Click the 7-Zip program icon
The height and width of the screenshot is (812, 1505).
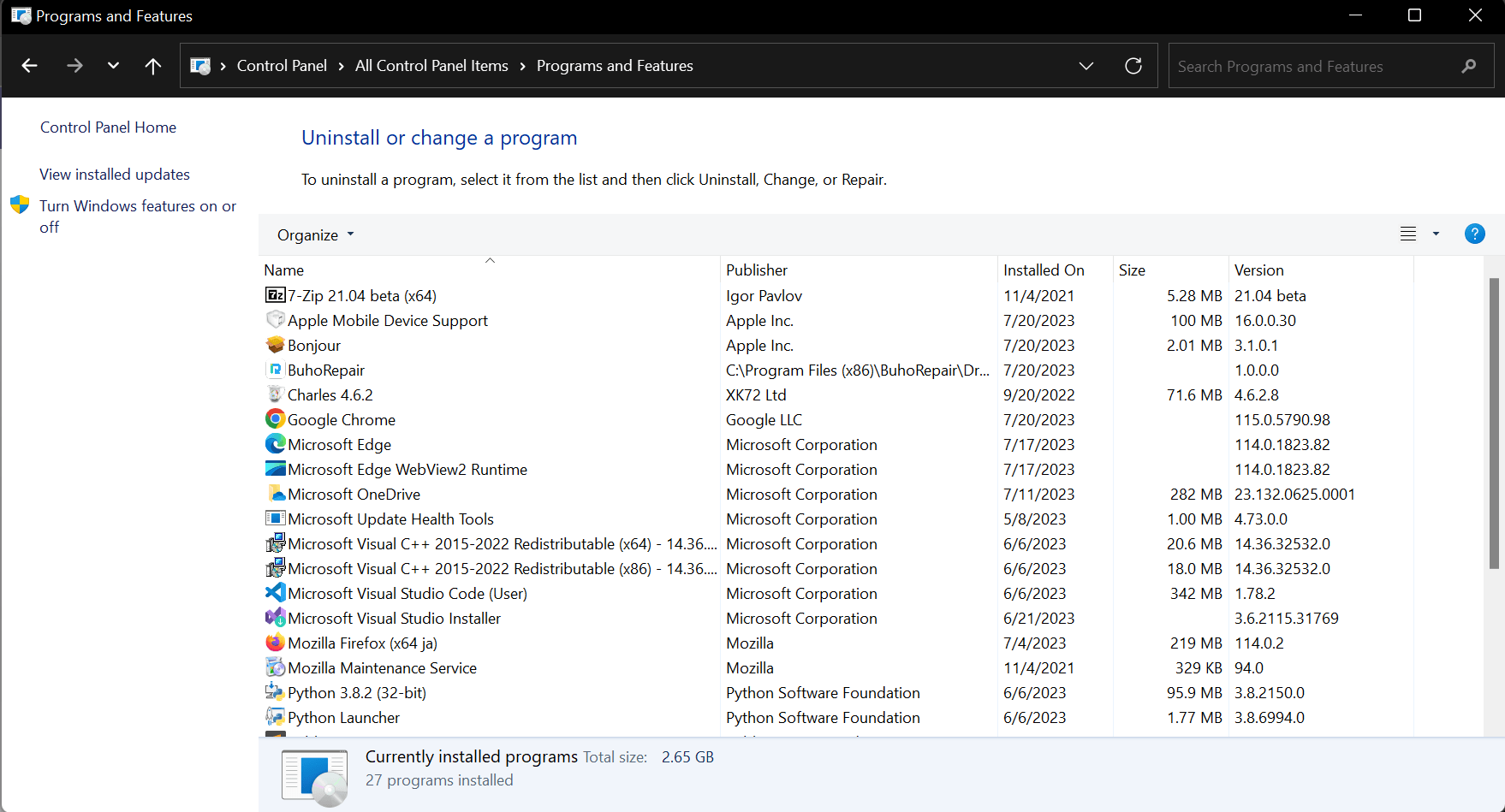tap(275, 295)
